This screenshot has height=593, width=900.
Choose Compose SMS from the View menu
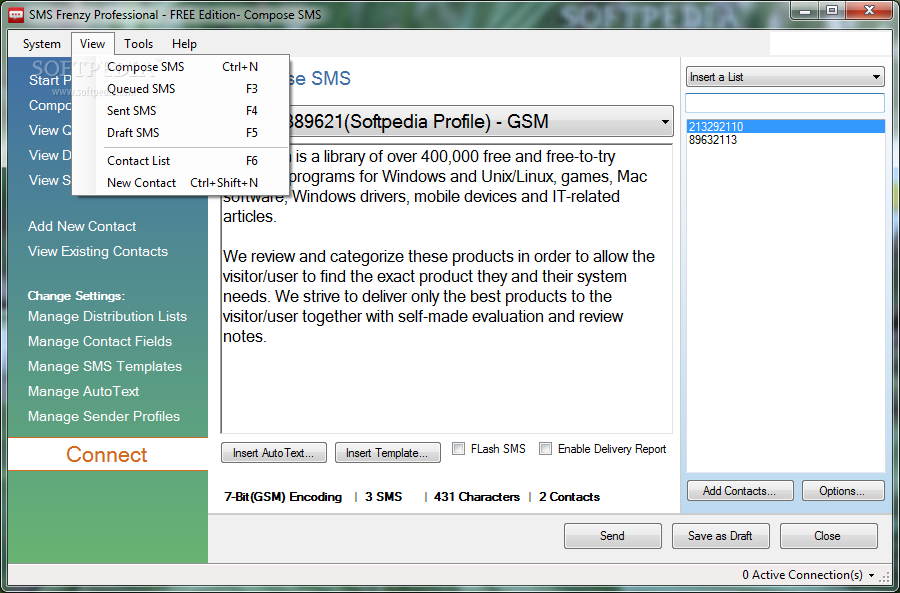pyautogui.click(x=181, y=67)
